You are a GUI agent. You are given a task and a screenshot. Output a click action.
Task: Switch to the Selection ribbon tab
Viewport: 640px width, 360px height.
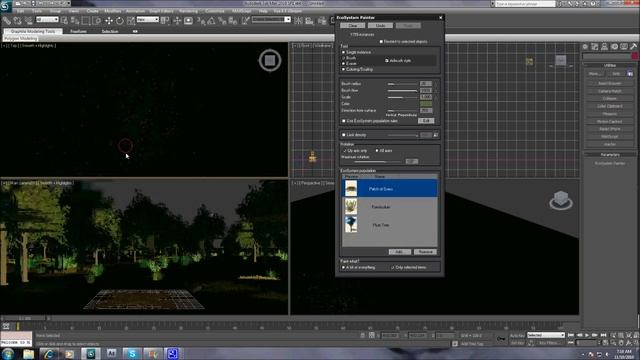[x=110, y=31]
